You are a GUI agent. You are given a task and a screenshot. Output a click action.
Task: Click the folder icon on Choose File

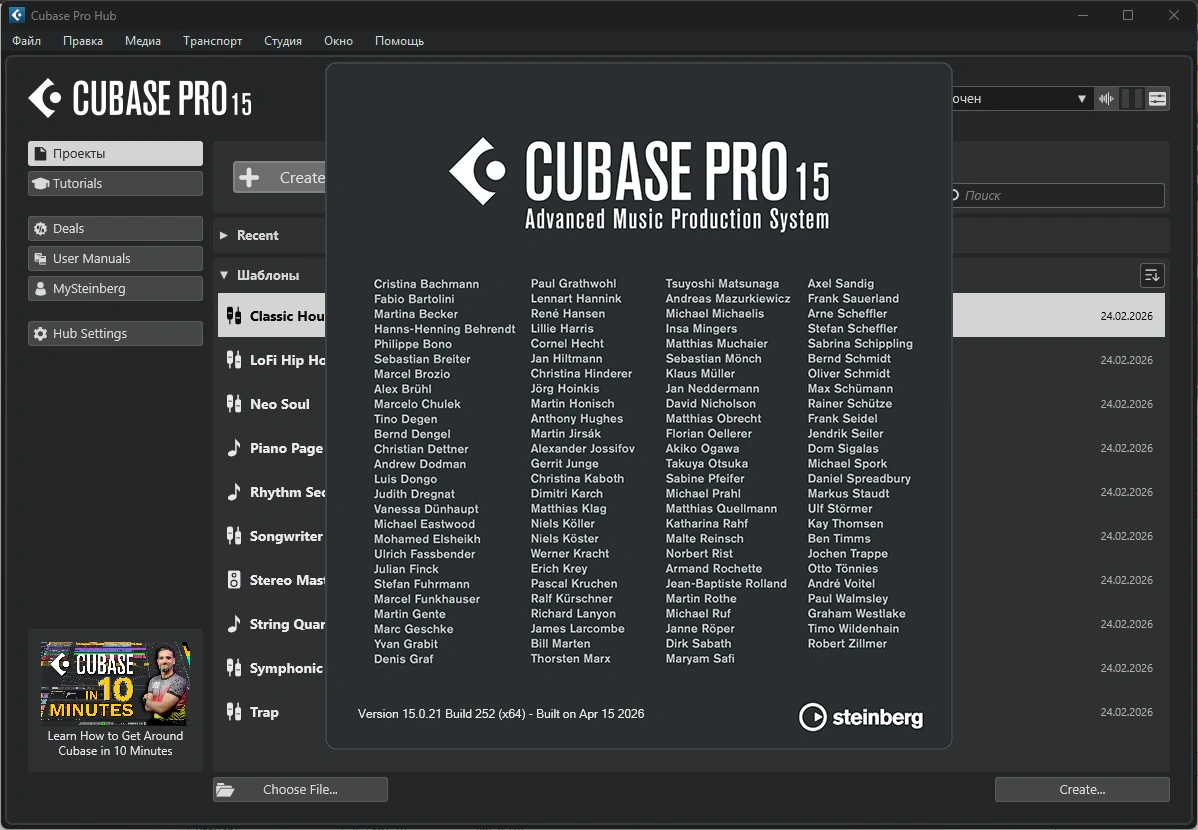pyautogui.click(x=225, y=789)
